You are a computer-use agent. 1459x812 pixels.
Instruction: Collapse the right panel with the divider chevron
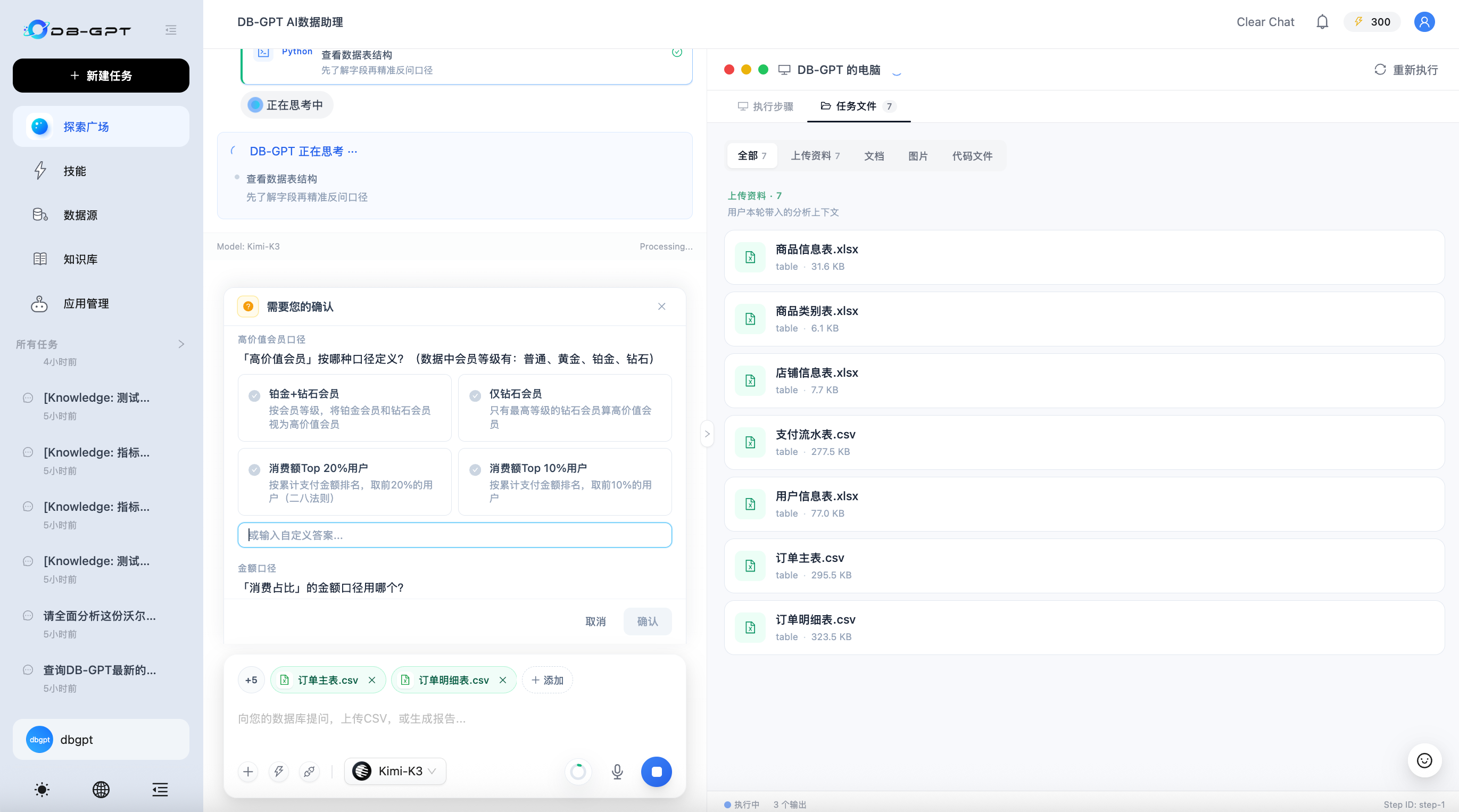tap(707, 434)
